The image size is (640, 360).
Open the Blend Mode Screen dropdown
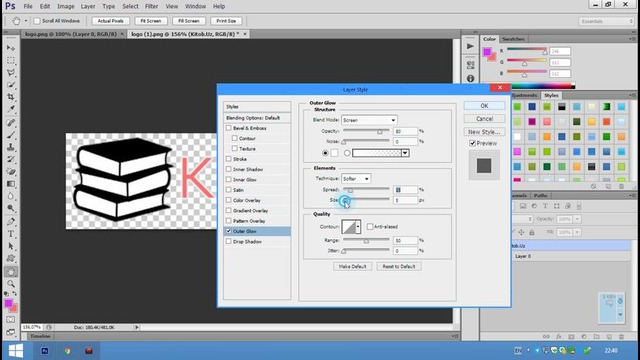coord(369,120)
